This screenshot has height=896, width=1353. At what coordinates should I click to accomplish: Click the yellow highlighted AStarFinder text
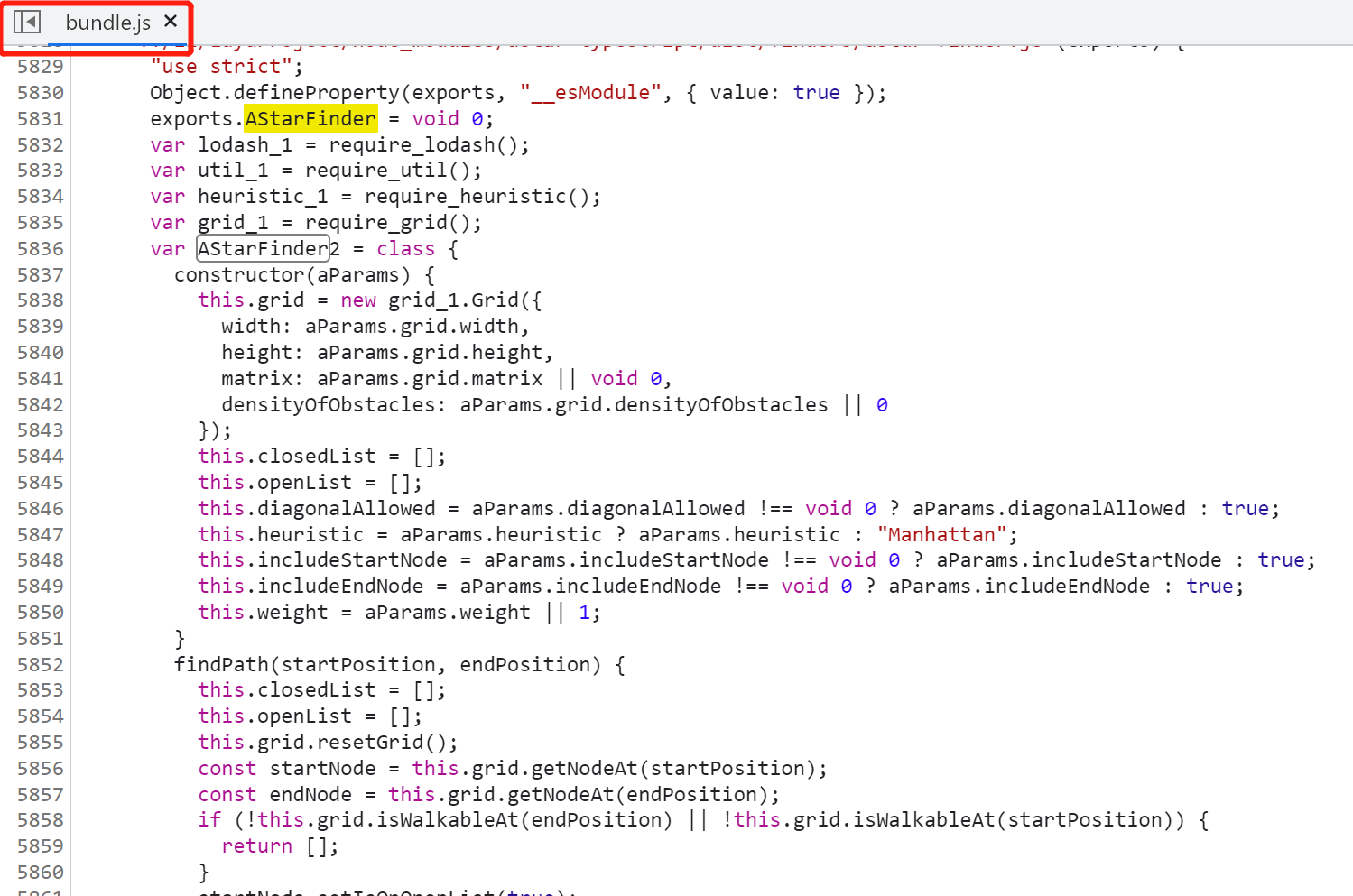[310, 119]
